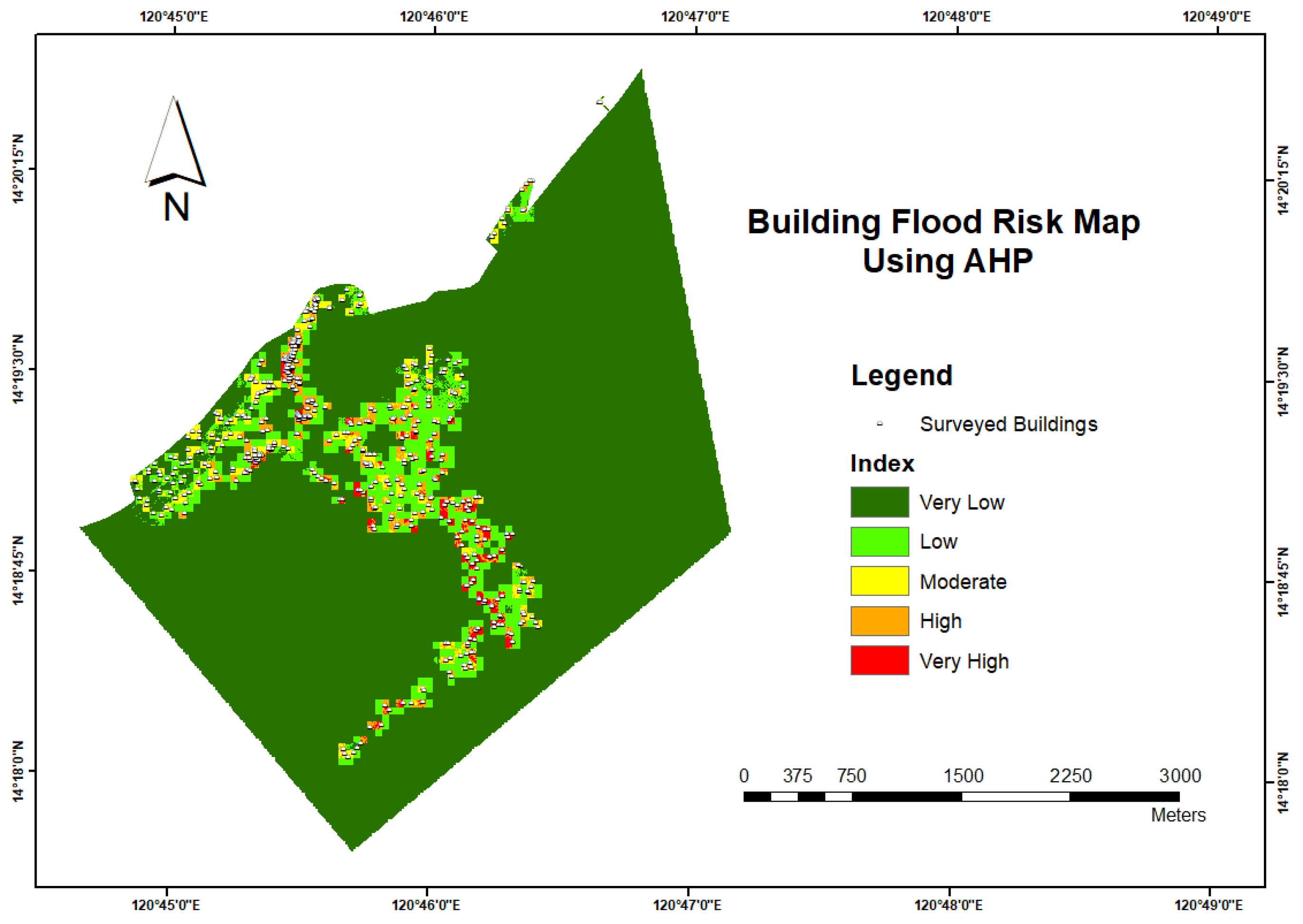Click the scale bar graphic
This screenshot has width=1303, height=924.
point(961,796)
